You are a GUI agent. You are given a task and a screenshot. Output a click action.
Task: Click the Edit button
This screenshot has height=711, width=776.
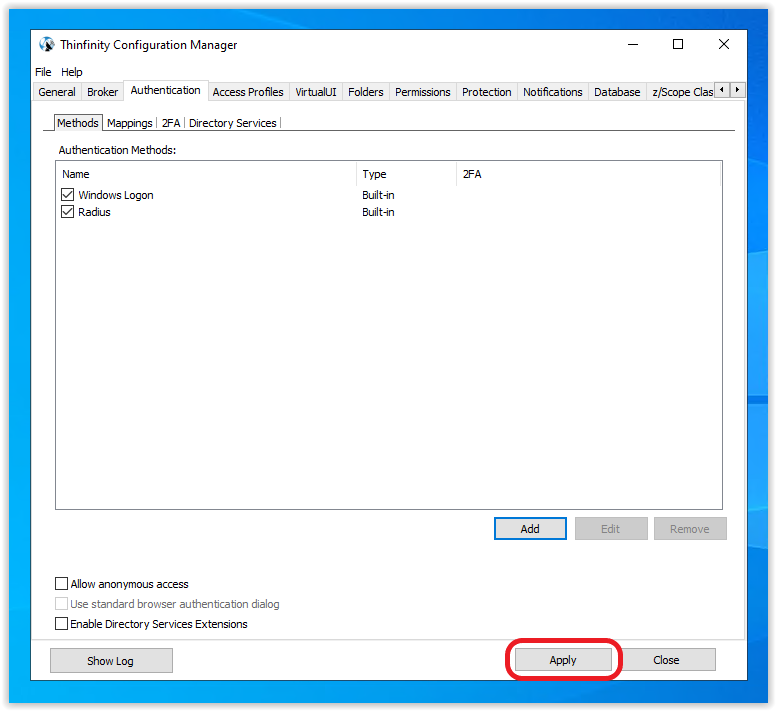[x=611, y=529]
